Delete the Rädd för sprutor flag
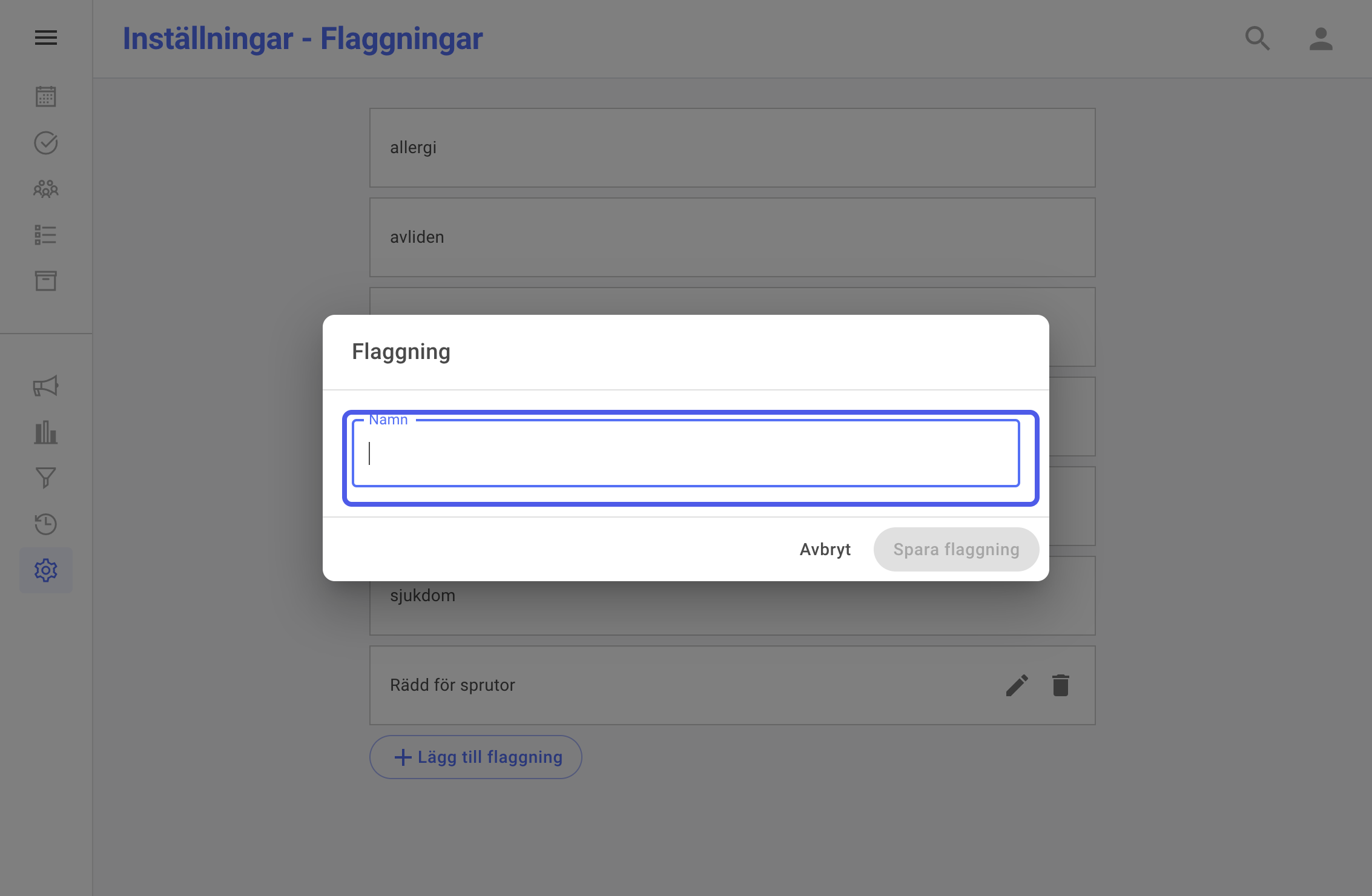The image size is (1372, 896). click(x=1061, y=685)
